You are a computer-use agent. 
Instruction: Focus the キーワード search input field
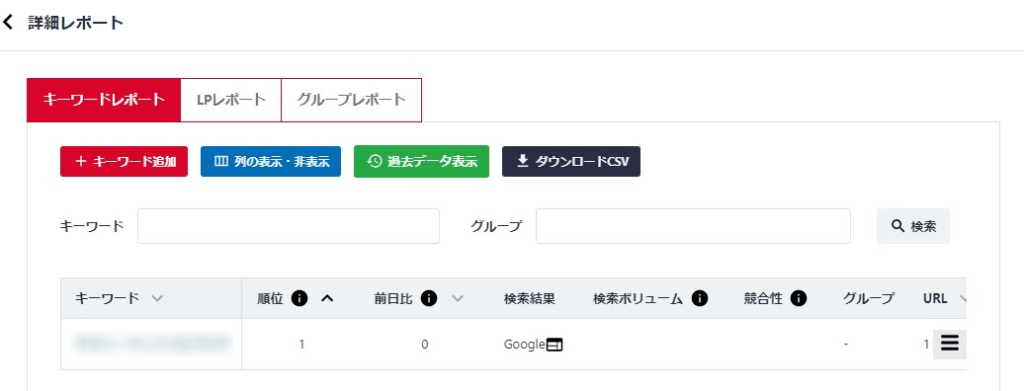289,226
